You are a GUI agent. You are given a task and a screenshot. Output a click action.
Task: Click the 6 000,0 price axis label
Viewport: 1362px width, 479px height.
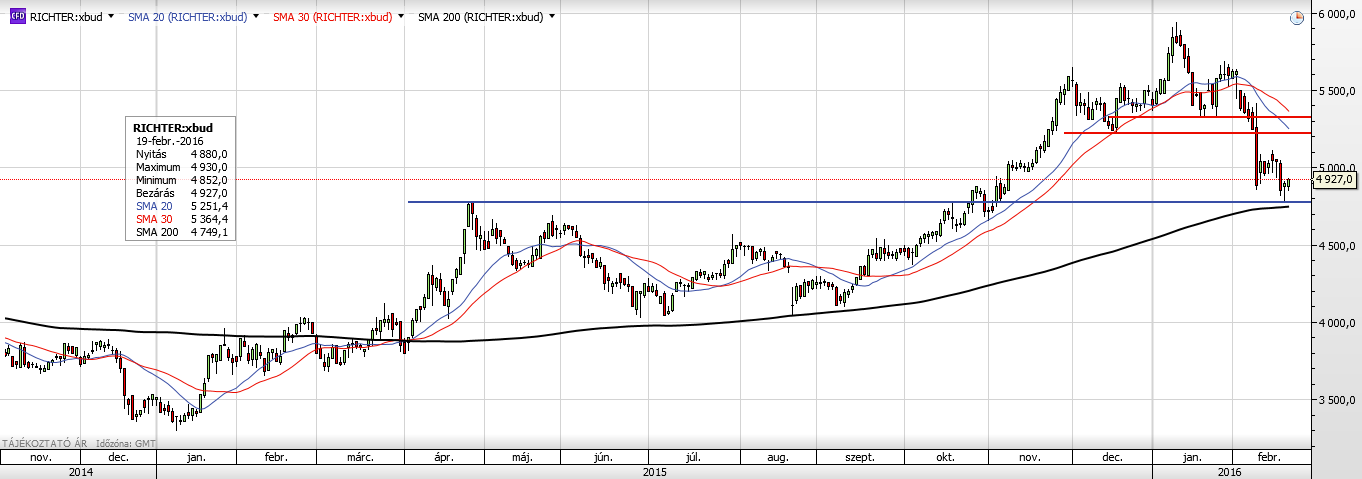pyautogui.click(x=1338, y=14)
